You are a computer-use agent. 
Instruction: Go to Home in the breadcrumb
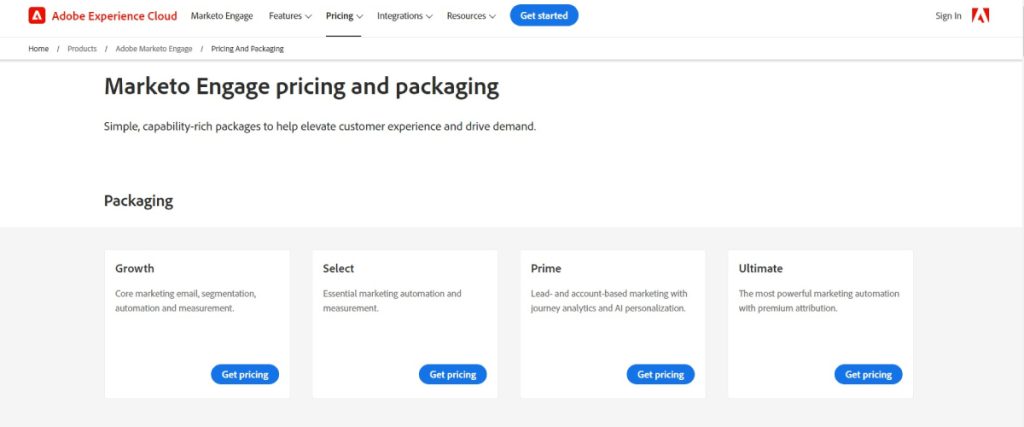[39, 49]
